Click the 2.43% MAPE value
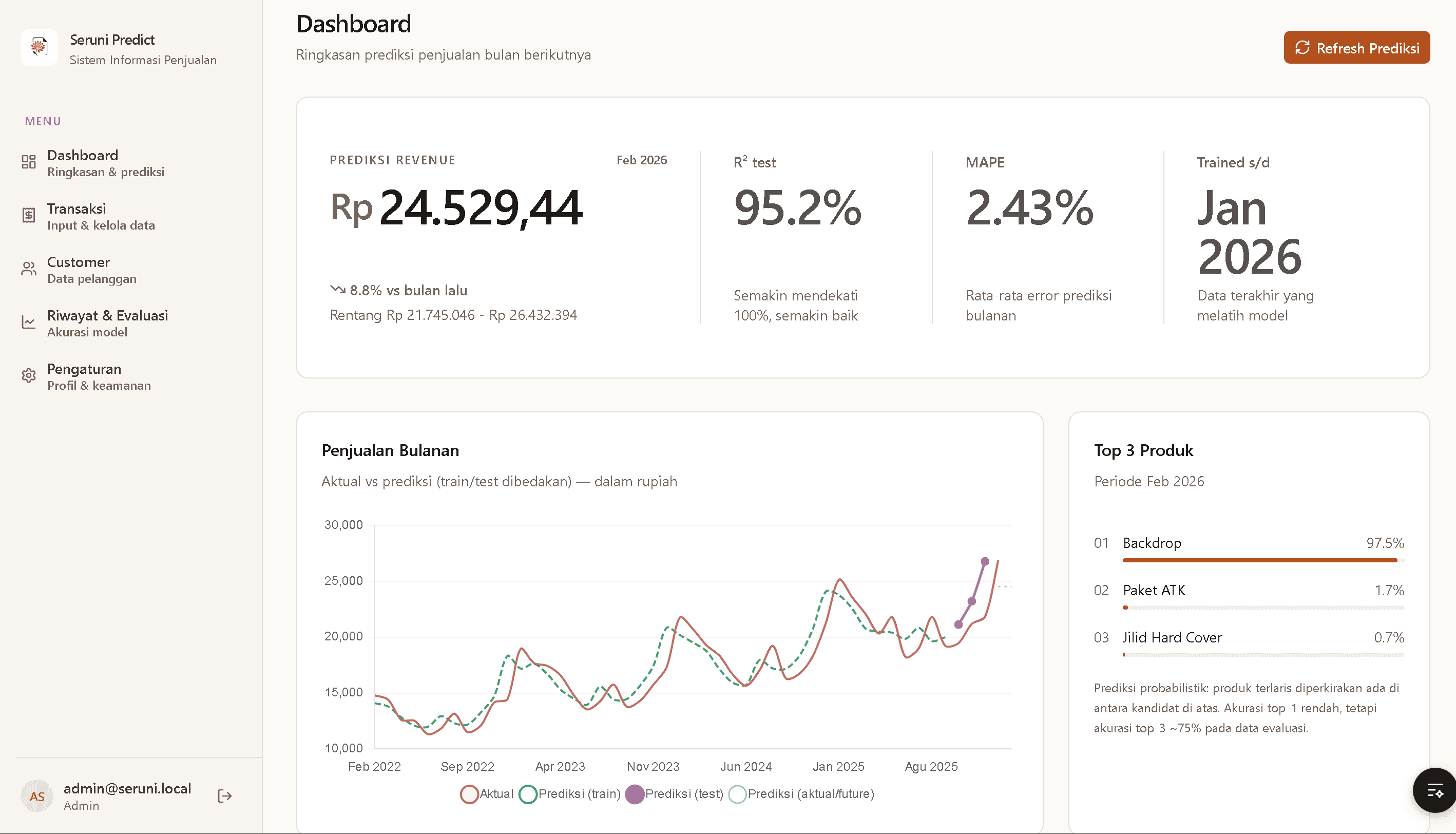Viewport: 1456px width, 834px height. click(1029, 208)
